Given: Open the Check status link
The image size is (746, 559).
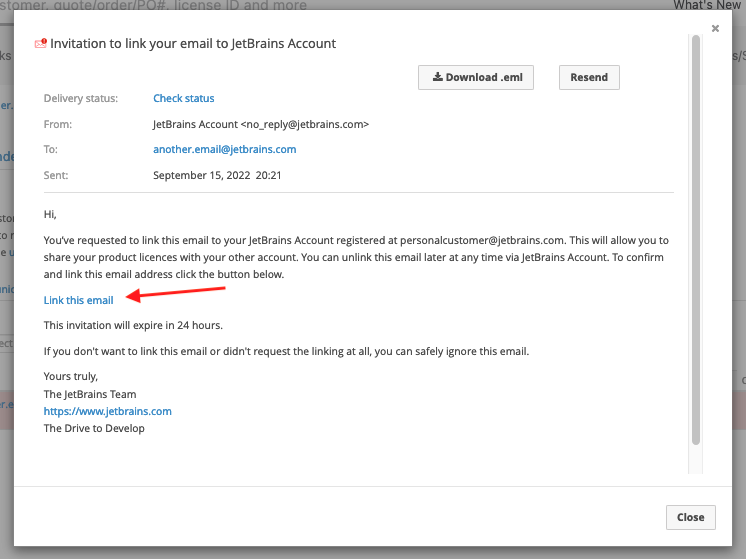Looking at the screenshot, I should coord(183,98).
